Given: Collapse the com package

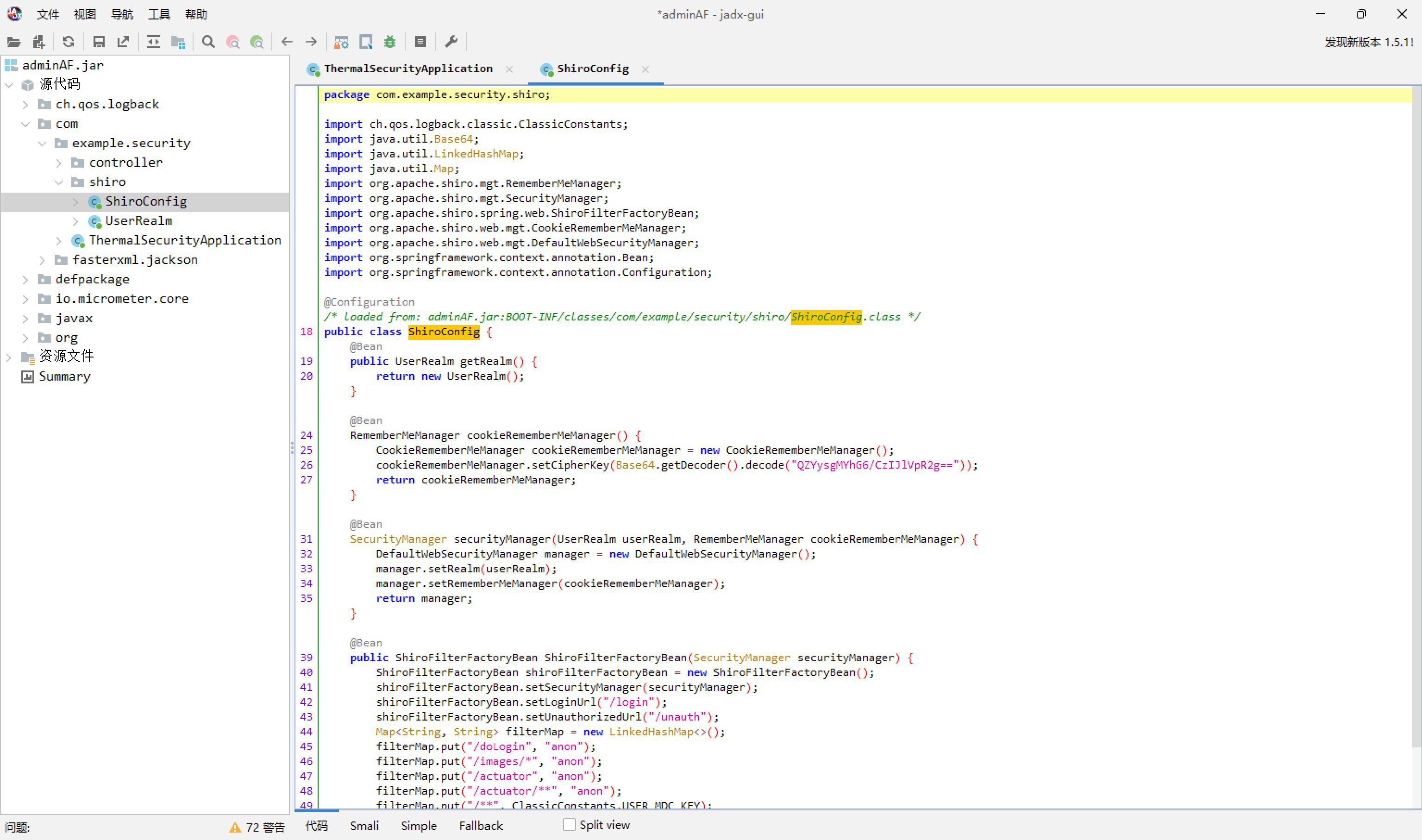Looking at the screenshot, I should click(x=25, y=124).
